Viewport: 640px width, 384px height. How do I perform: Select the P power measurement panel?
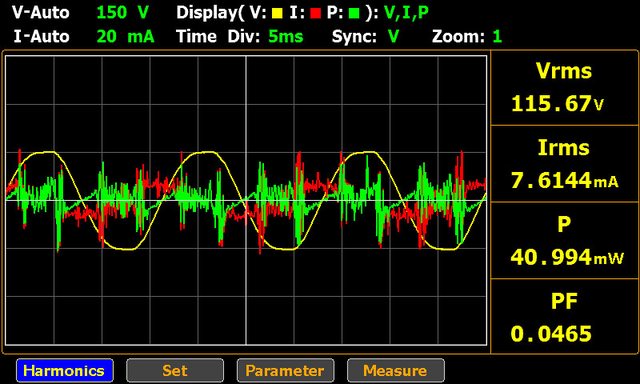coord(564,240)
